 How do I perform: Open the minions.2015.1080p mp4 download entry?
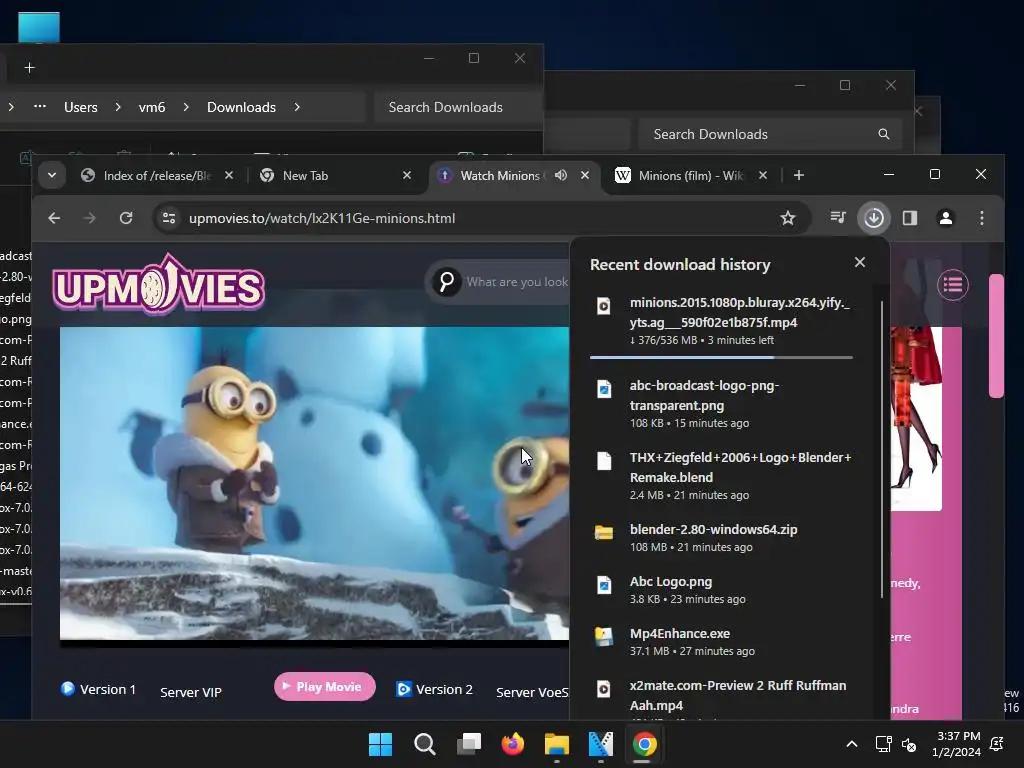pyautogui.click(x=721, y=321)
